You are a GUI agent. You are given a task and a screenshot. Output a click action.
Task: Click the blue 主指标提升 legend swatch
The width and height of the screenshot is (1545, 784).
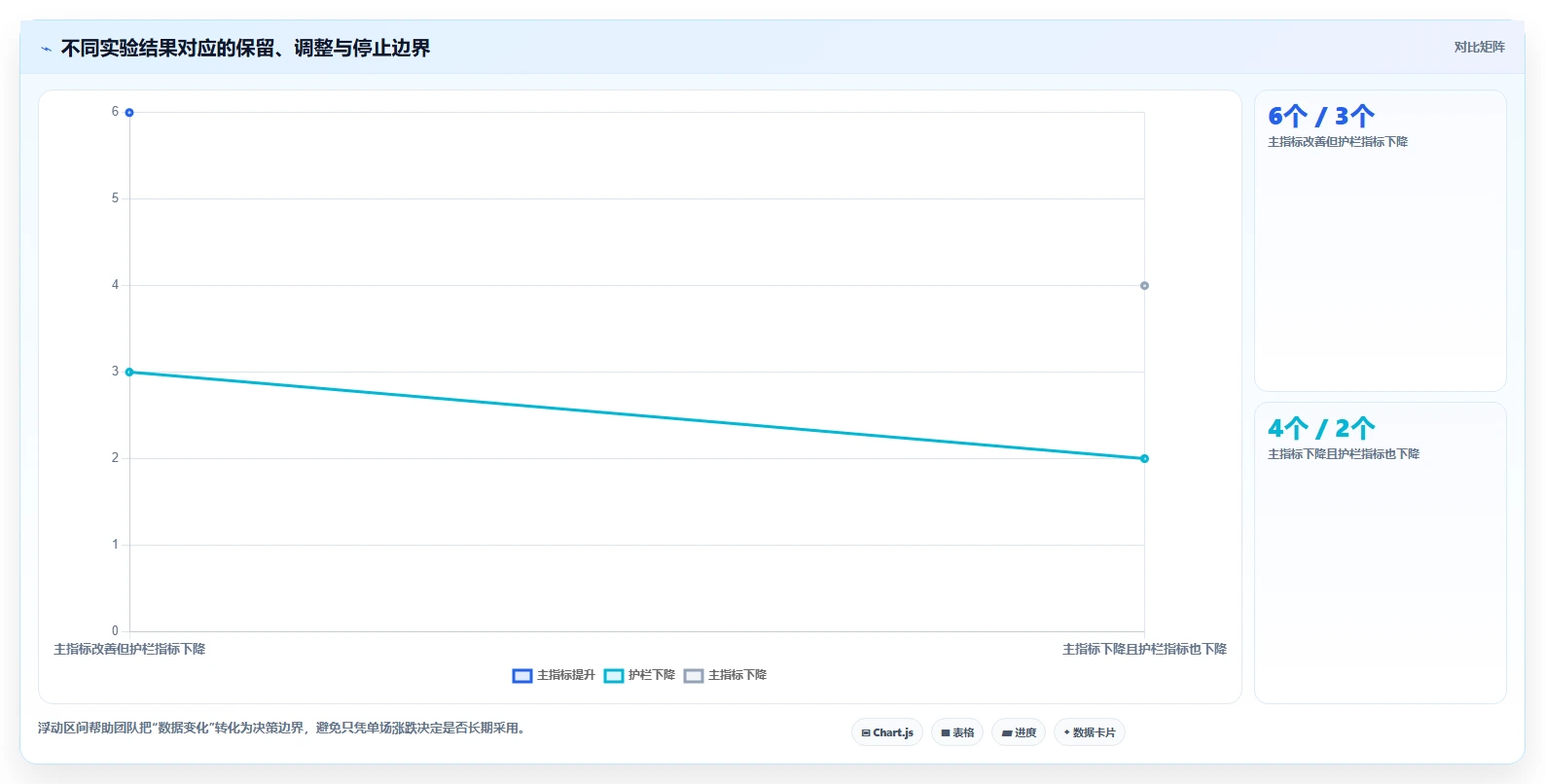(x=522, y=676)
